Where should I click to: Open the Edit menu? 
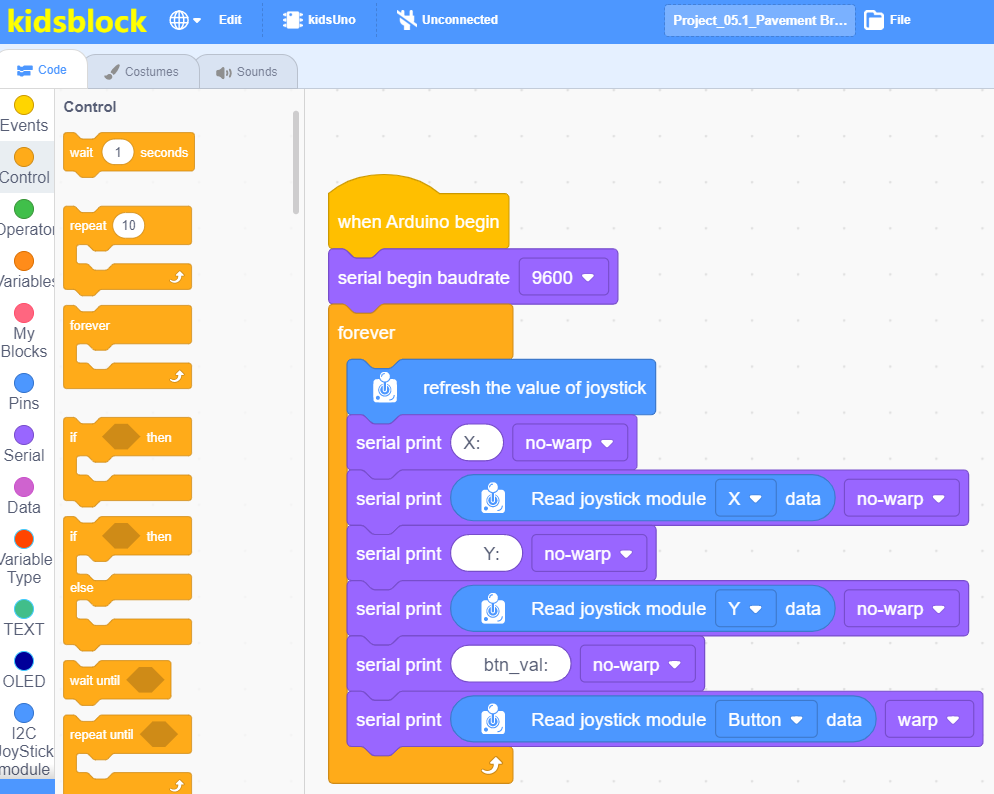[x=230, y=20]
